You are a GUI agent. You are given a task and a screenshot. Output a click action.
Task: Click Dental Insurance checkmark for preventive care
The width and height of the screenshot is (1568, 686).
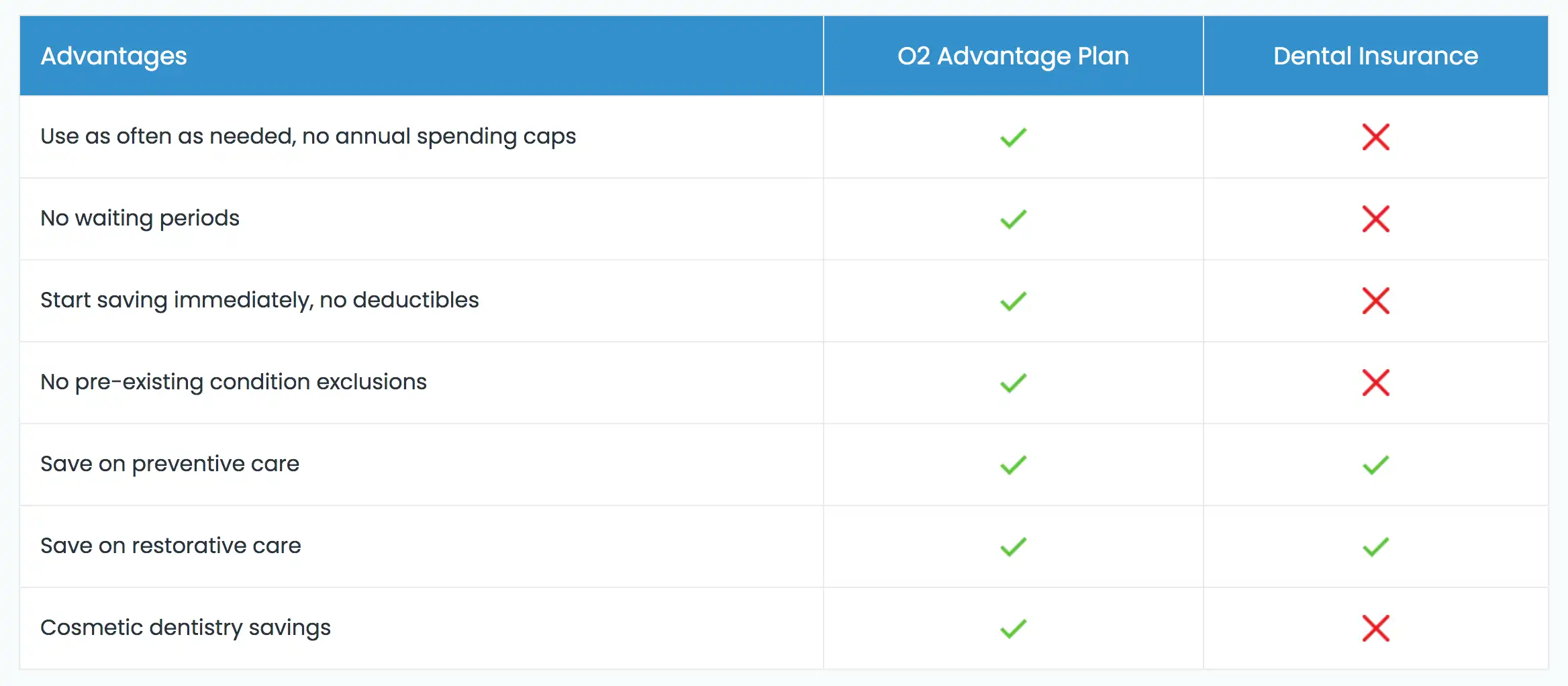point(1375,464)
